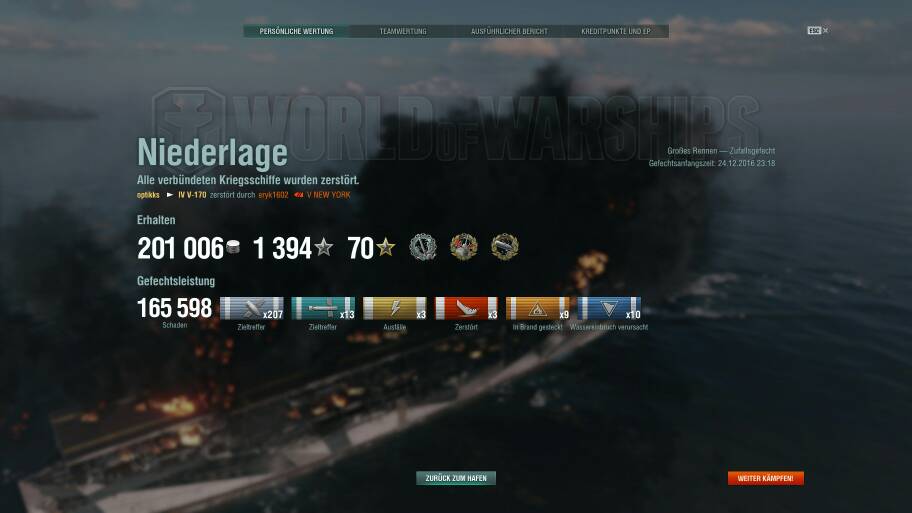Screen dimensions: 912x513
Task: Open the Teamwertung tab
Action: point(402,31)
